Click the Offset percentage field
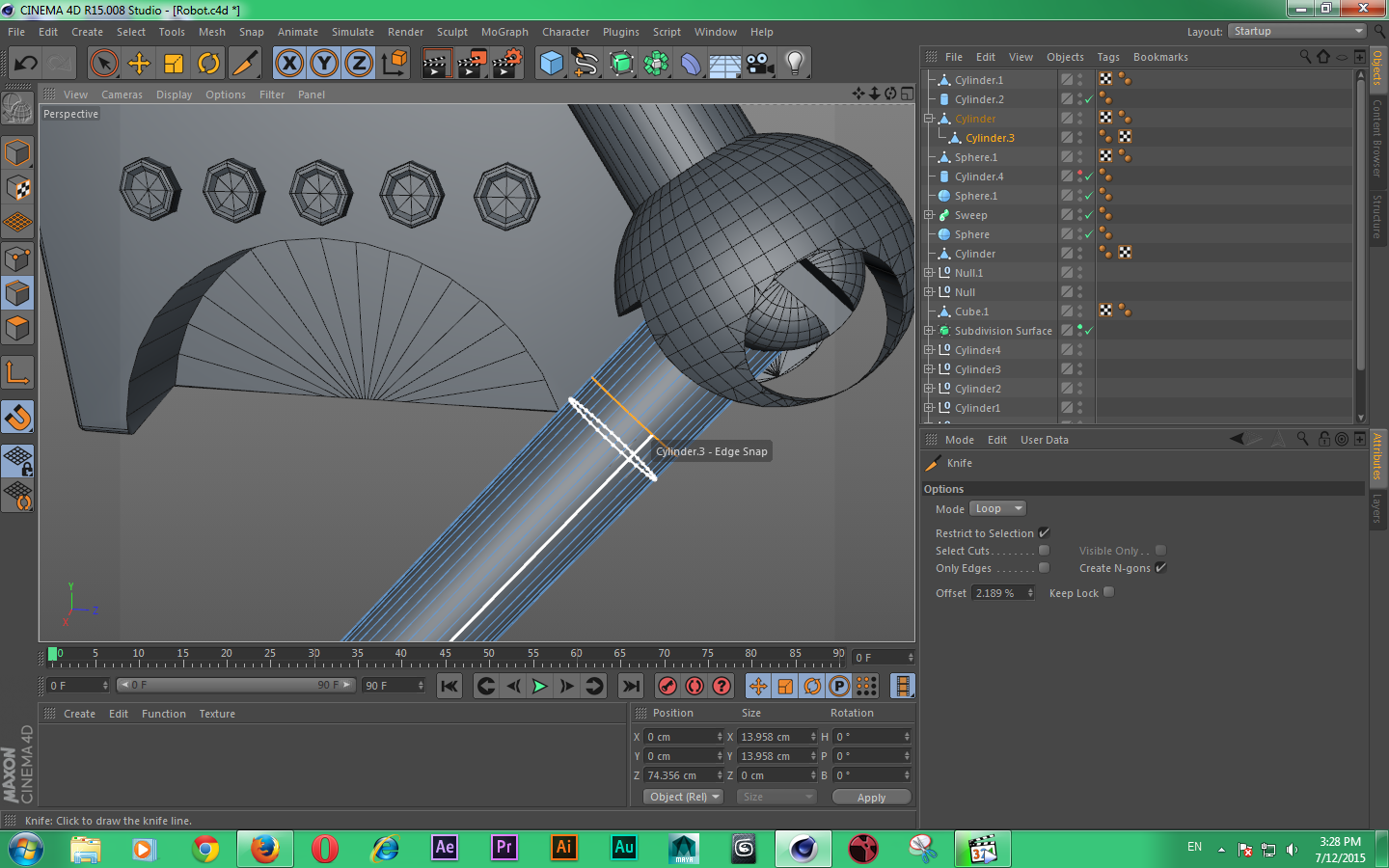The width and height of the screenshot is (1389, 868). coord(1003,593)
